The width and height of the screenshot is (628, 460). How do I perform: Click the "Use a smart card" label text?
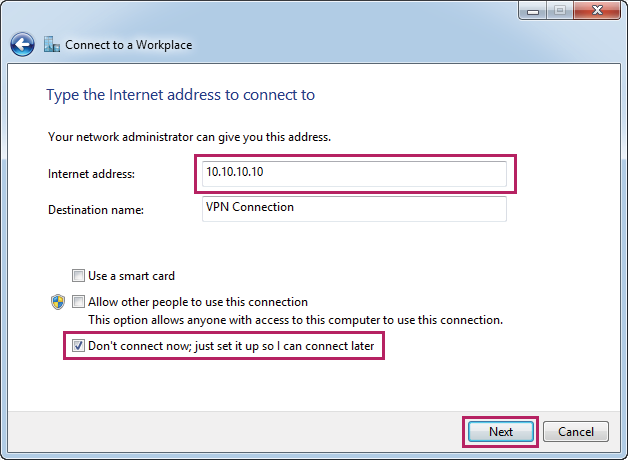(x=132, y=276)
